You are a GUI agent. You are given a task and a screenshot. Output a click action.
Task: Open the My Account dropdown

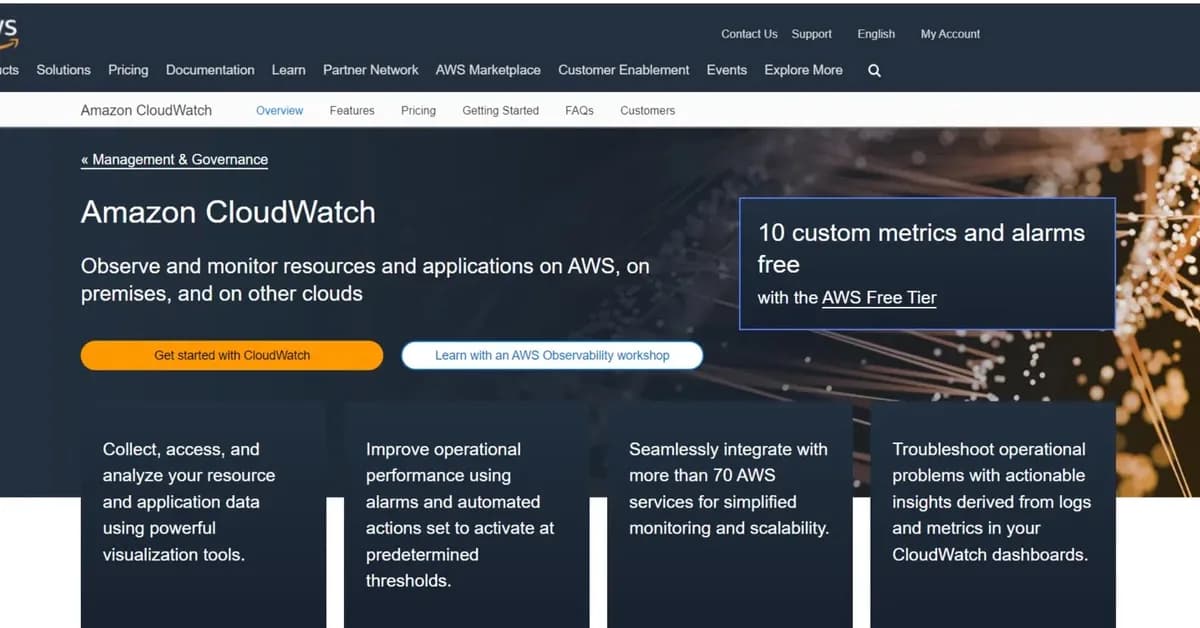click(x=948, y=34)
